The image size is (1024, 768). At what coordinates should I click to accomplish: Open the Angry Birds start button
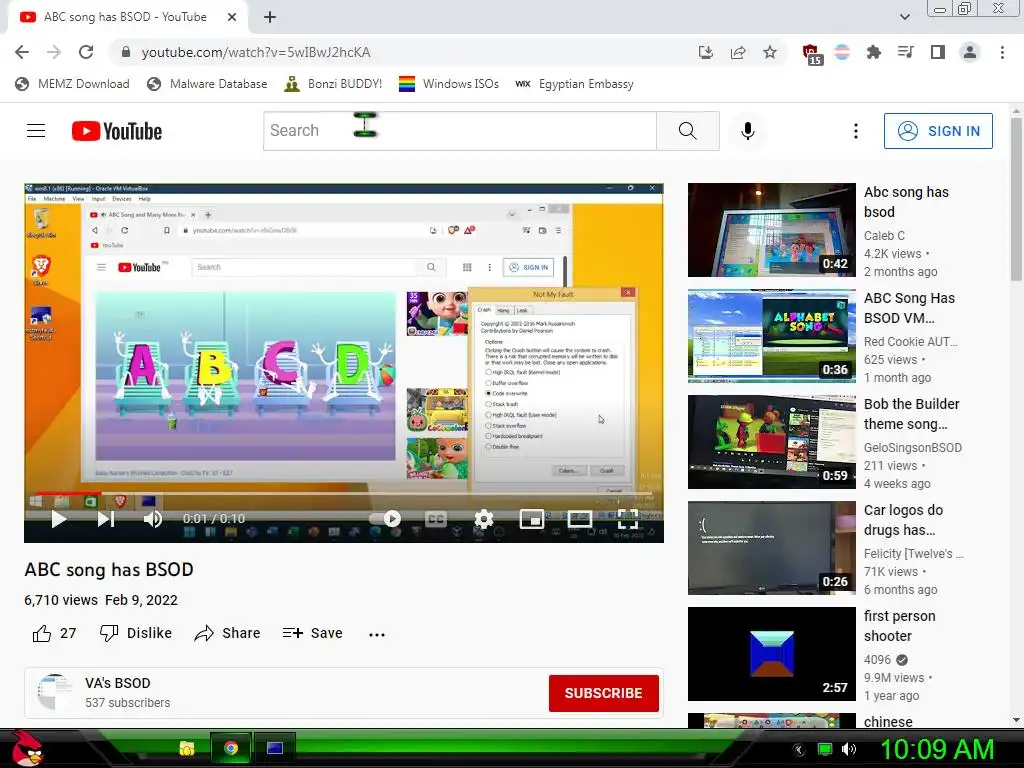tap(27, 748)
